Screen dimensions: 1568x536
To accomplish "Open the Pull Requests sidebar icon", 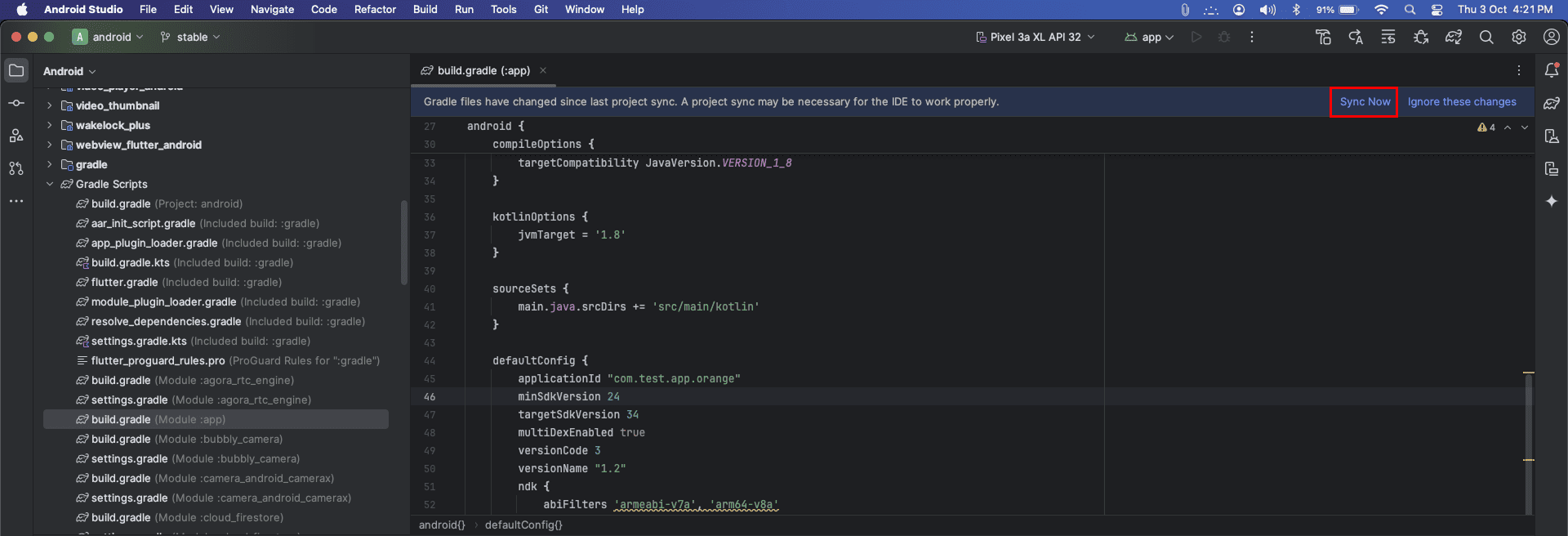I will [16, 168].
